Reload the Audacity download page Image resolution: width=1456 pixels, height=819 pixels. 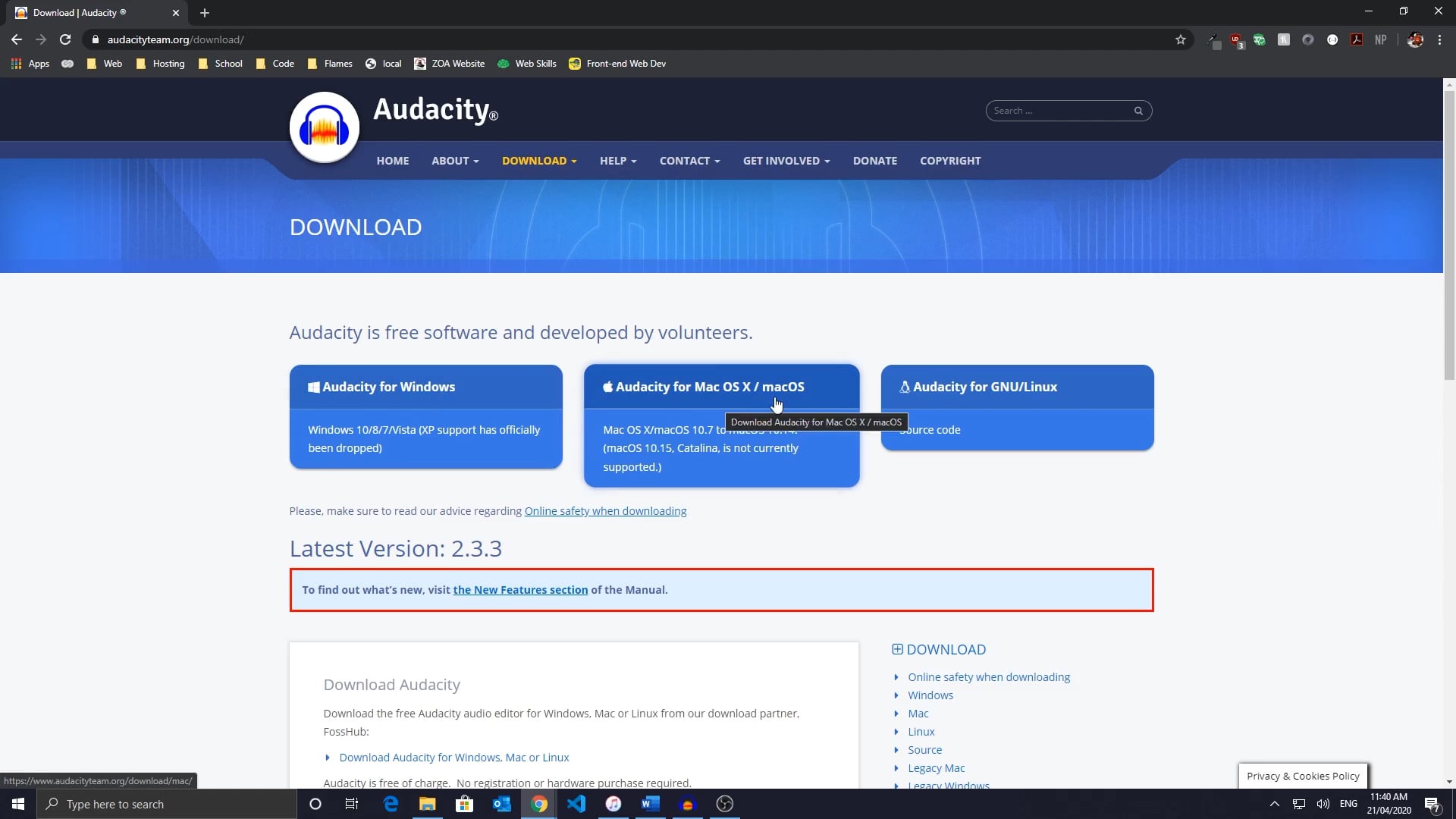coord(65,39)
